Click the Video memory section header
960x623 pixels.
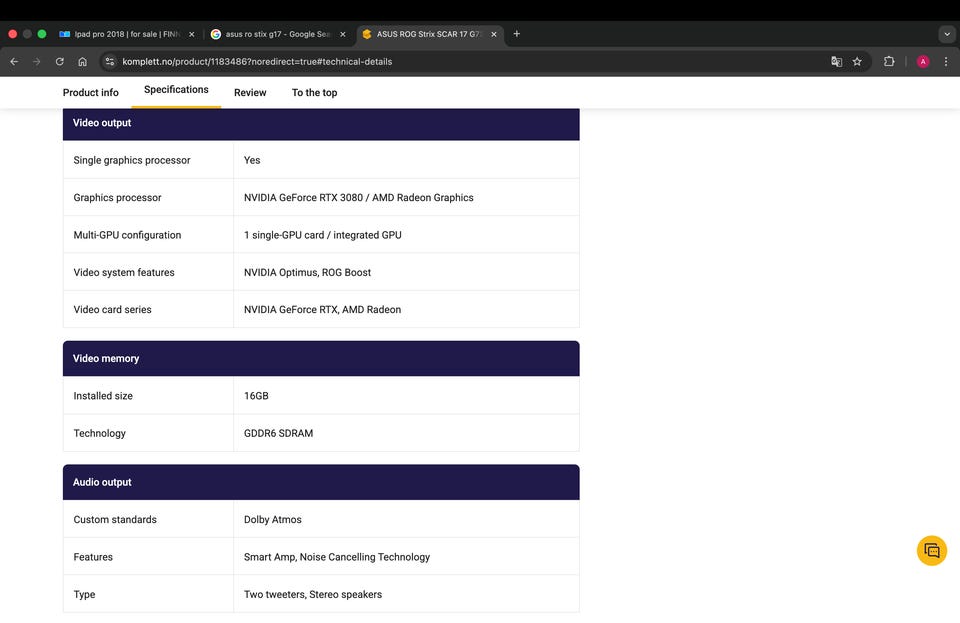tap(321, 359)
